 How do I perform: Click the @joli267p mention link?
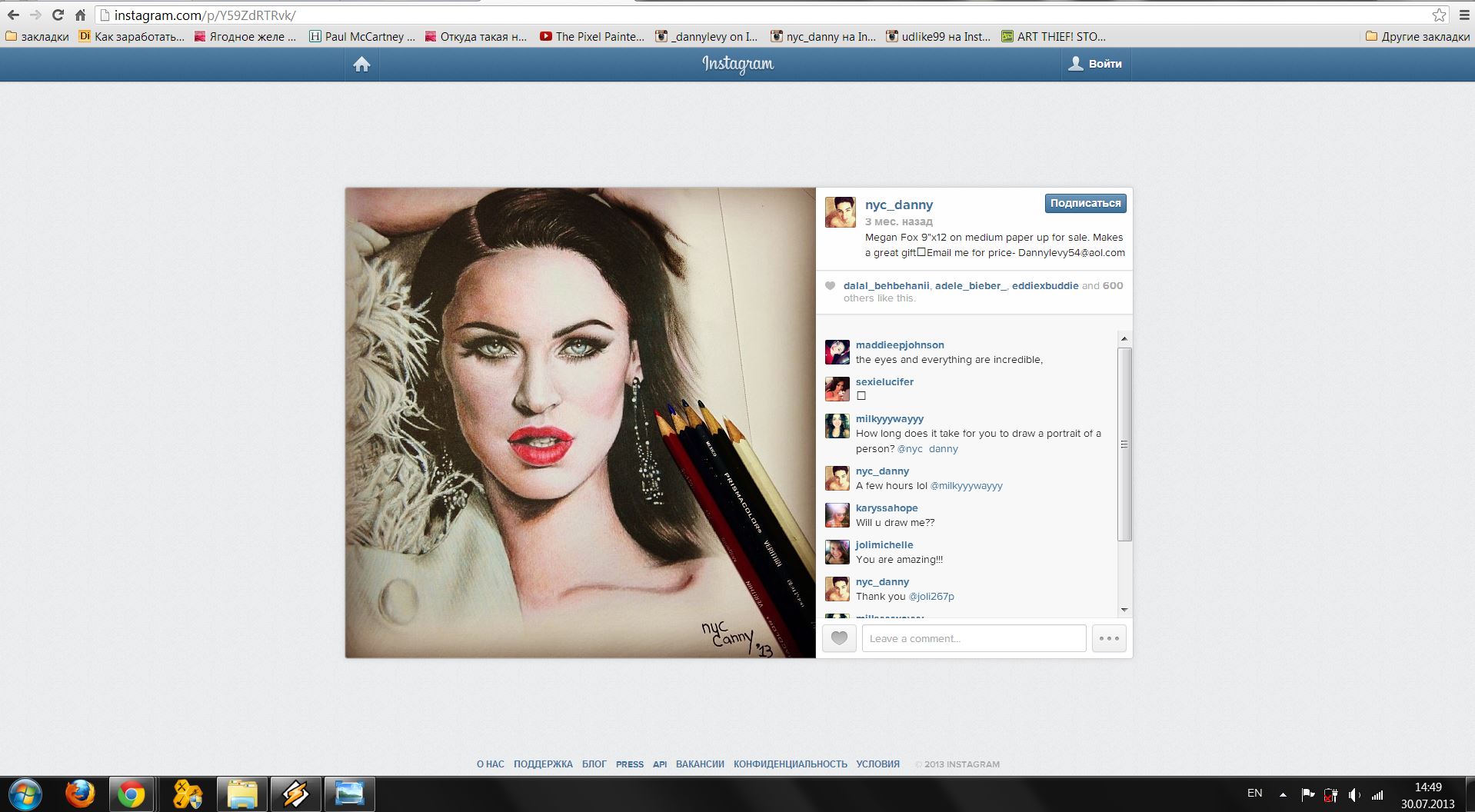pos(931,597)
